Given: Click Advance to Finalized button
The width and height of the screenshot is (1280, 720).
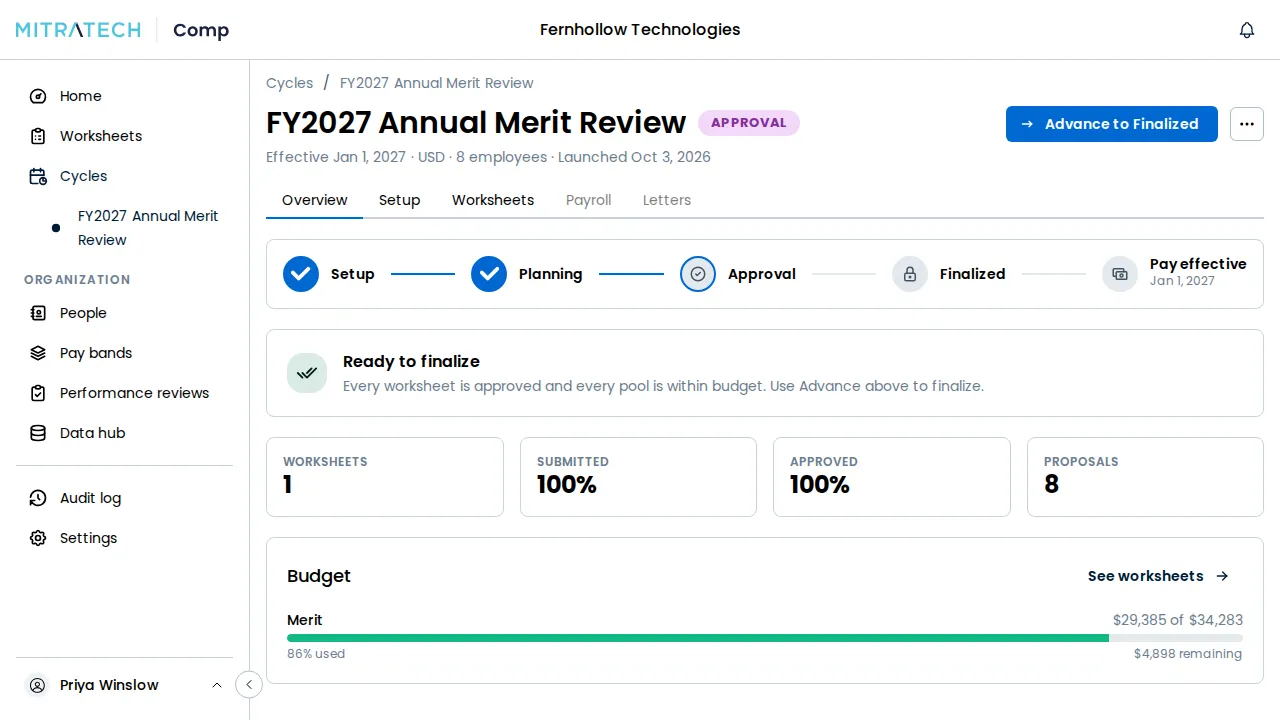Looking at the screenshot, I should (x=1112, y=124).
